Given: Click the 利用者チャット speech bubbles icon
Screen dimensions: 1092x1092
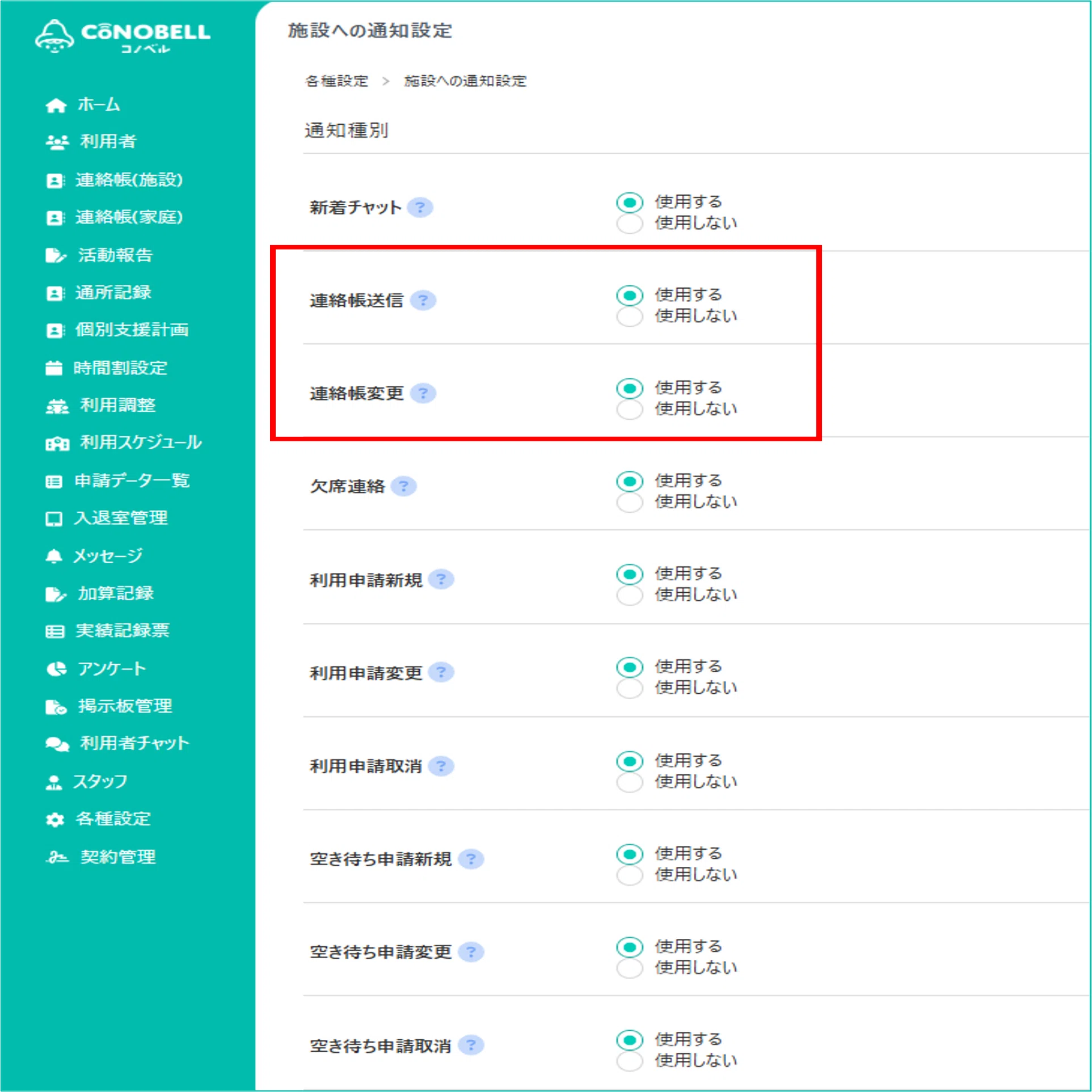Looking at the screenshot, I should [x=57, y=744].
